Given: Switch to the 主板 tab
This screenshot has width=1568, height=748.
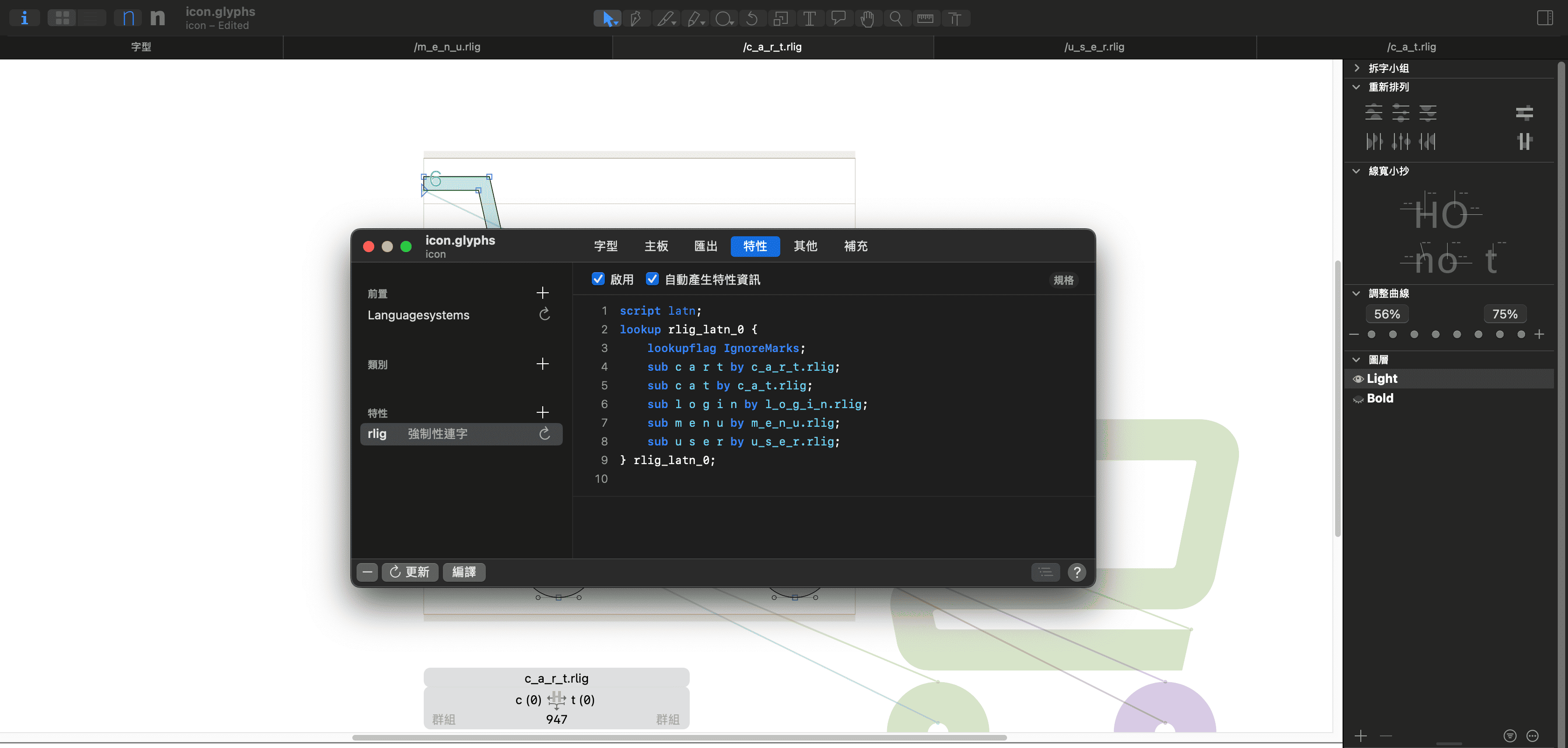Looking at the screenshot, I should point(656,246).
